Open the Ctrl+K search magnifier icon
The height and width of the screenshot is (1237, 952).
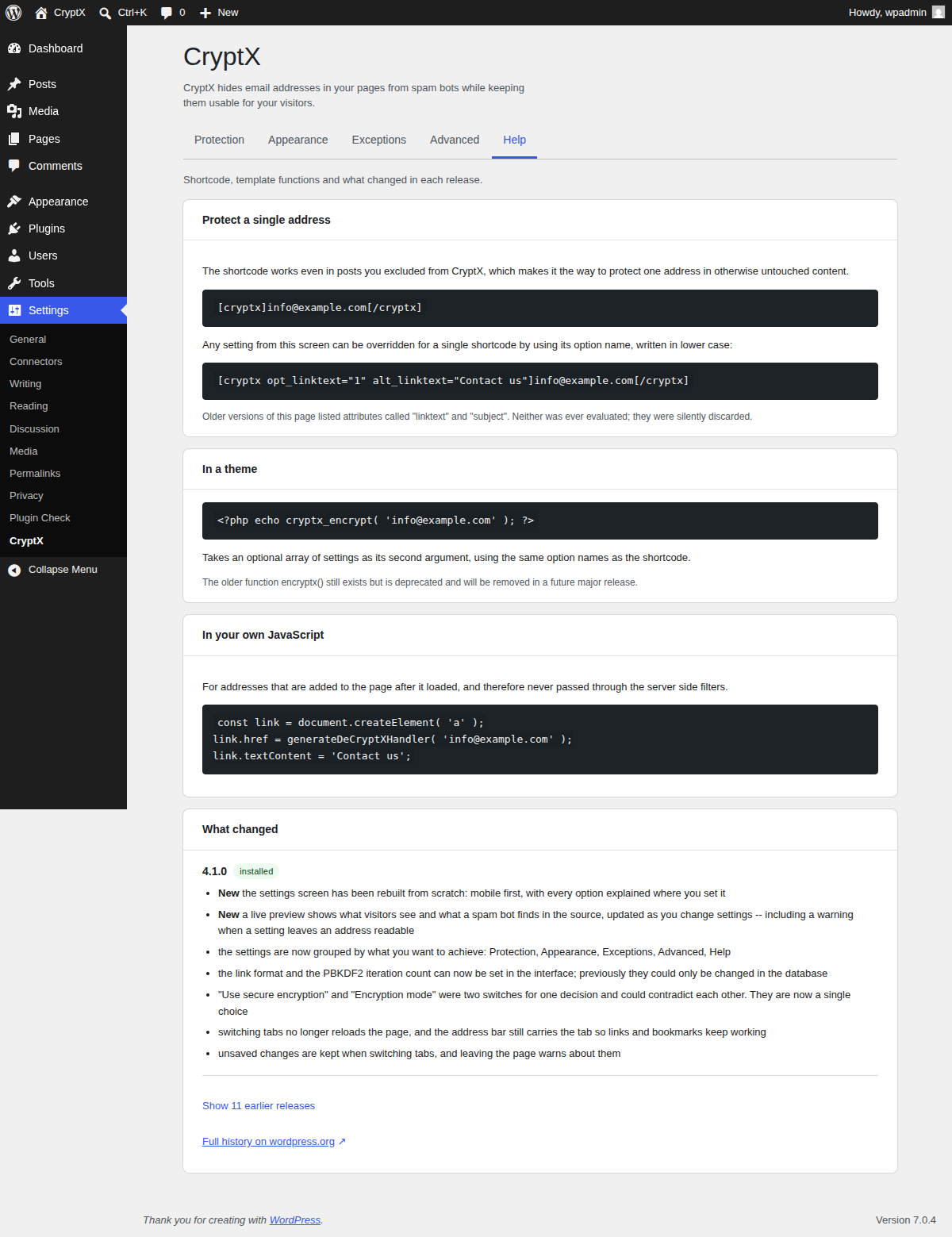point(105,13)
